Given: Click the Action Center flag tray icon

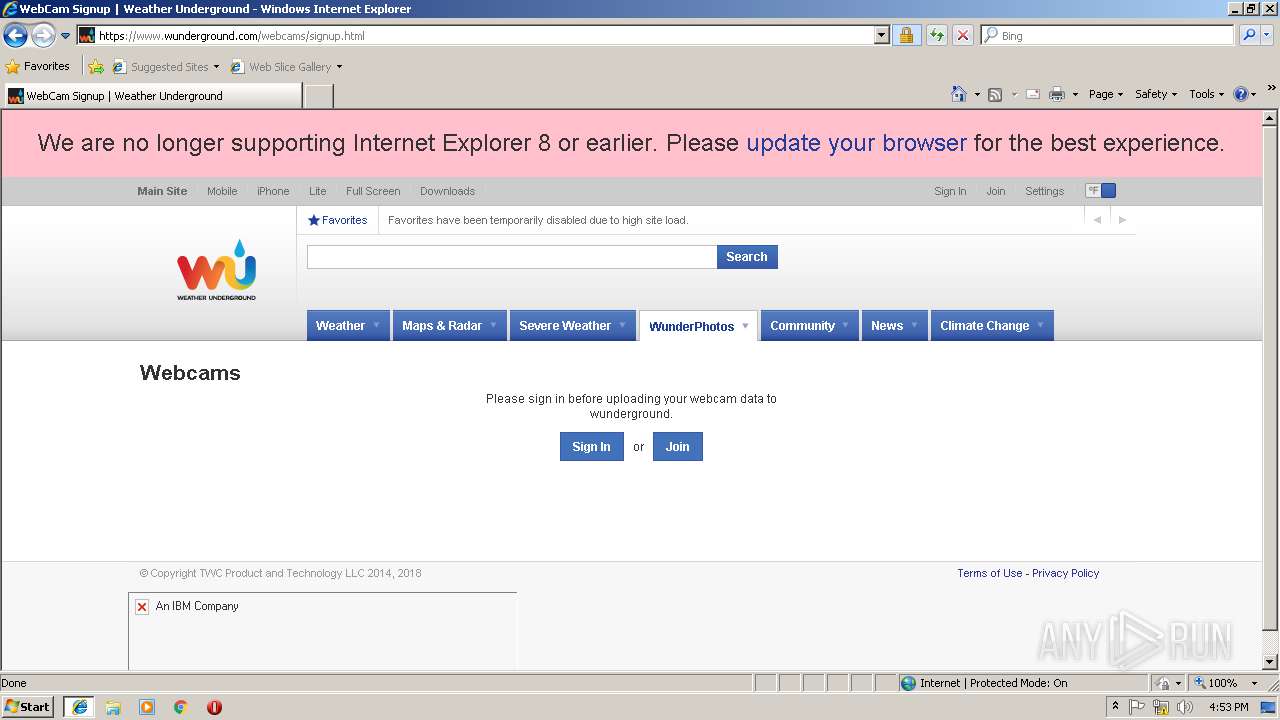Looking at the screenshot, I should point(1137,707).
